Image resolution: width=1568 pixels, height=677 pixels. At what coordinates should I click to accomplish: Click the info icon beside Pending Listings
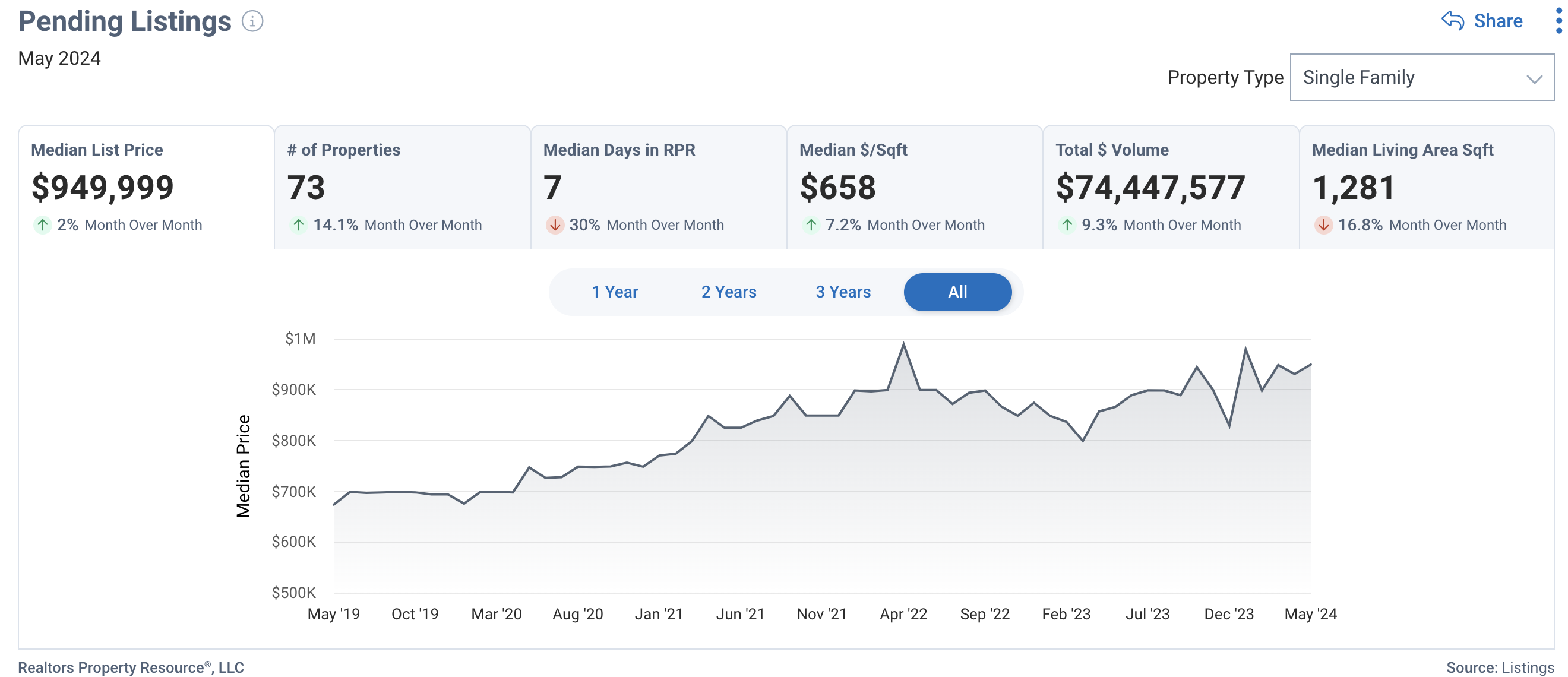click(x=252, y=21)
